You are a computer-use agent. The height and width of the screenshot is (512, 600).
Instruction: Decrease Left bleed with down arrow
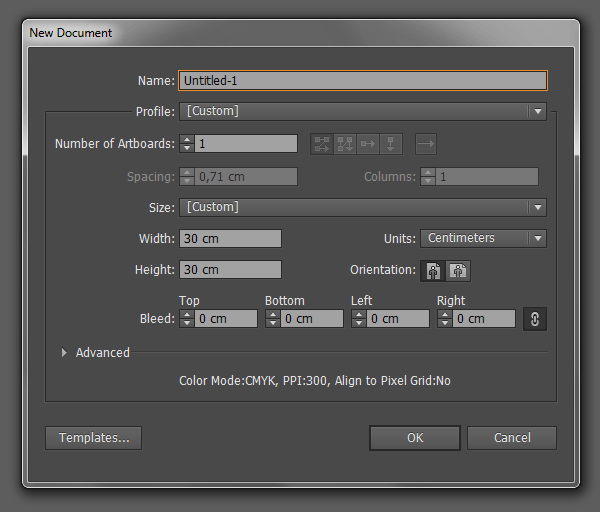coord(359,323)
